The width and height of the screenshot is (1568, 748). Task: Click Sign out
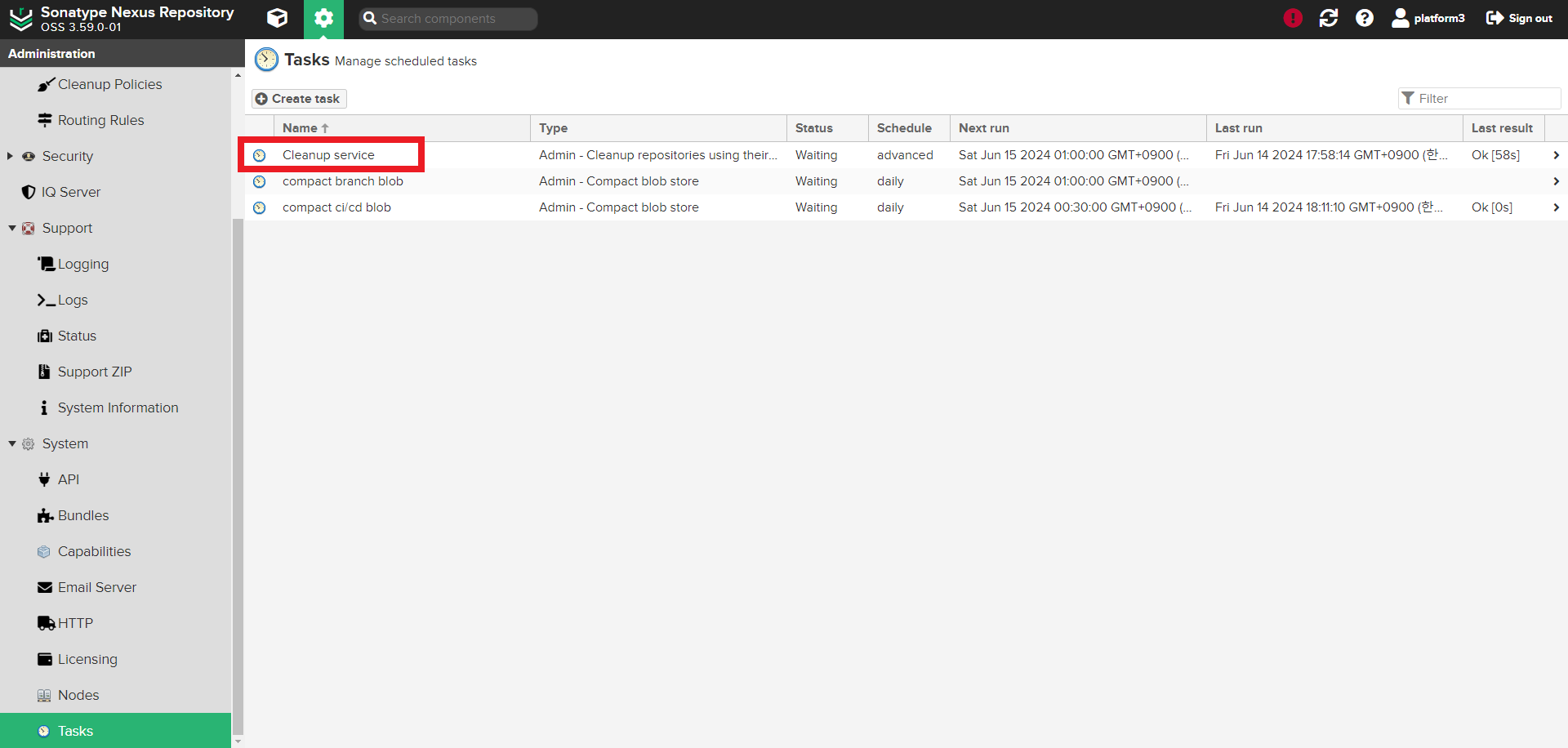click(1520, 18)
